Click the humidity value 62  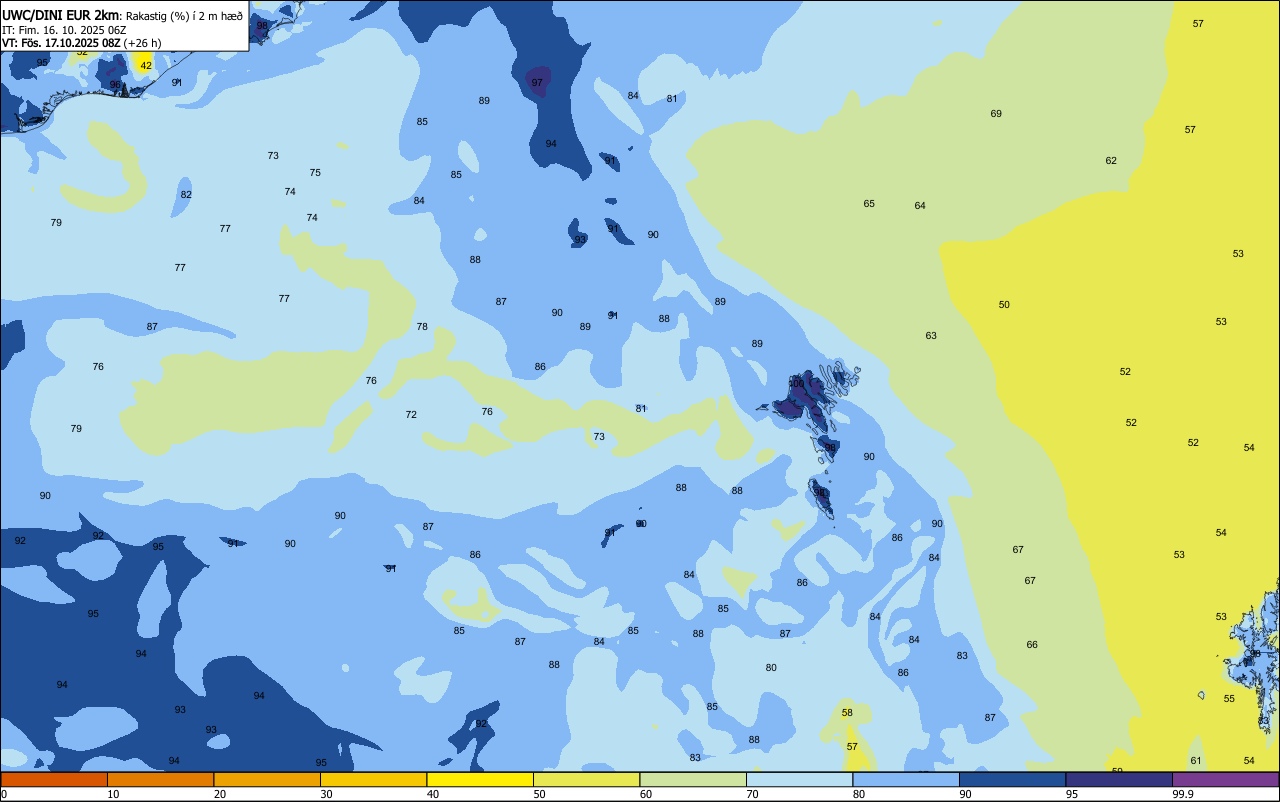coord(1111,161)
